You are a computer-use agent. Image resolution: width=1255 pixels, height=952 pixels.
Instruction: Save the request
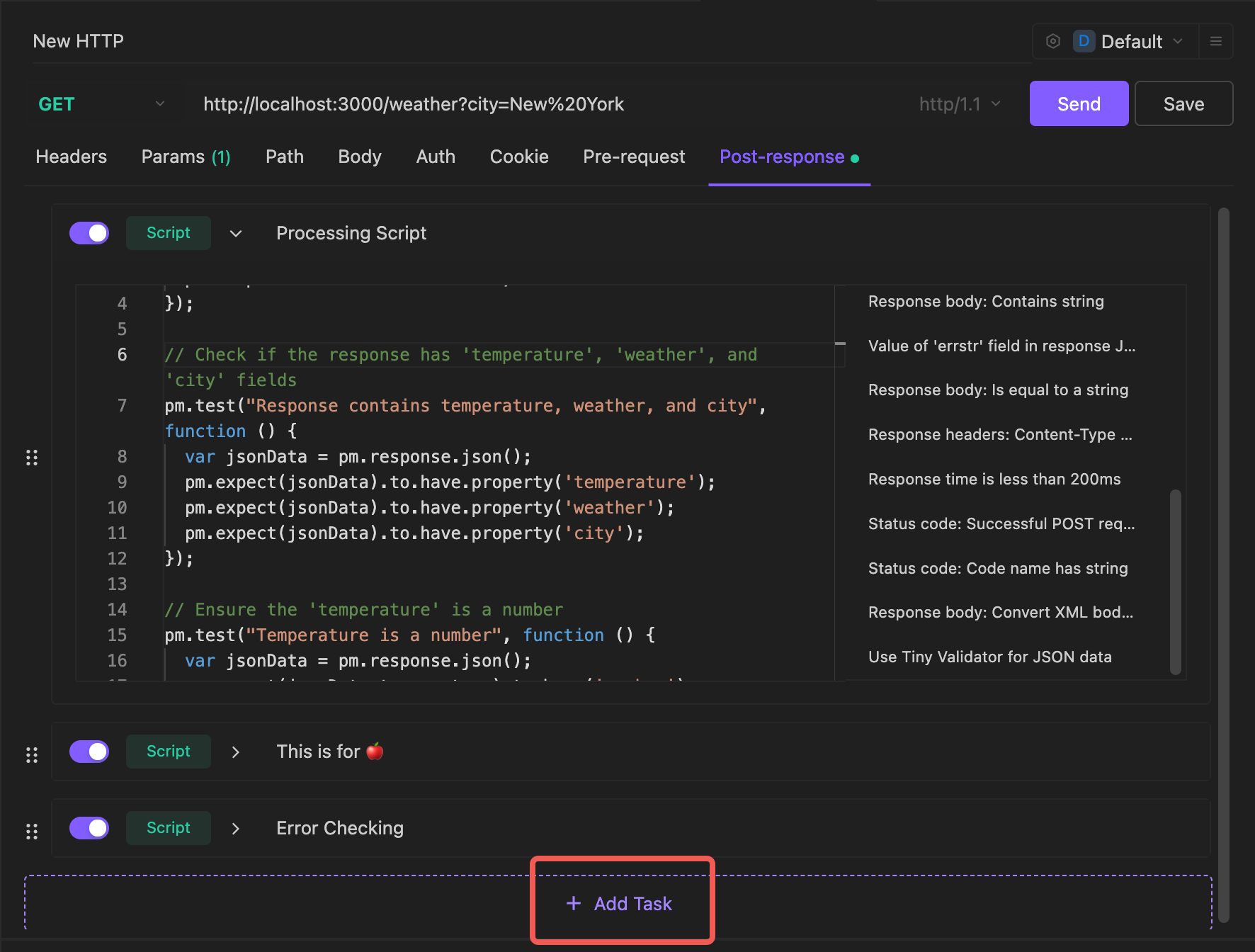coord(1183,103)
